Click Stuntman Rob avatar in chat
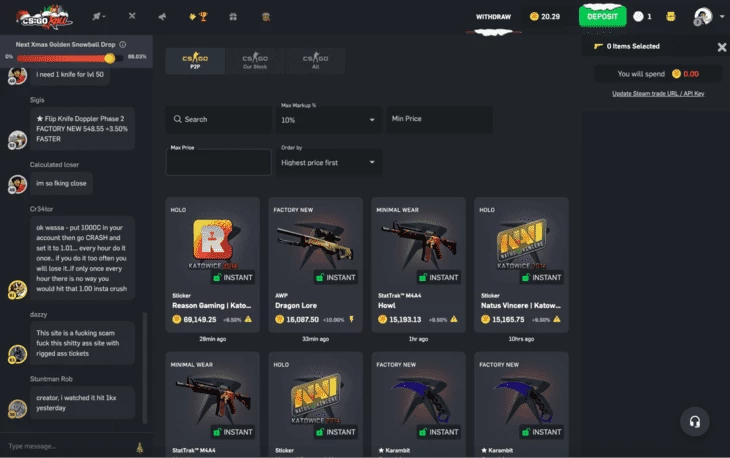This screenshot has width=730, height=458. pyautogui.click(x=17, y=409)
